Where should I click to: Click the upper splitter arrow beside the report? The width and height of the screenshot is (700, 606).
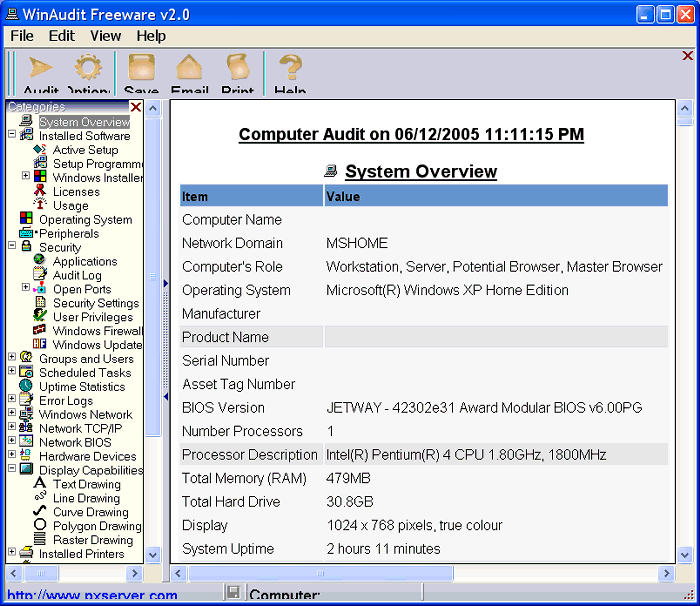pos(166,283)
